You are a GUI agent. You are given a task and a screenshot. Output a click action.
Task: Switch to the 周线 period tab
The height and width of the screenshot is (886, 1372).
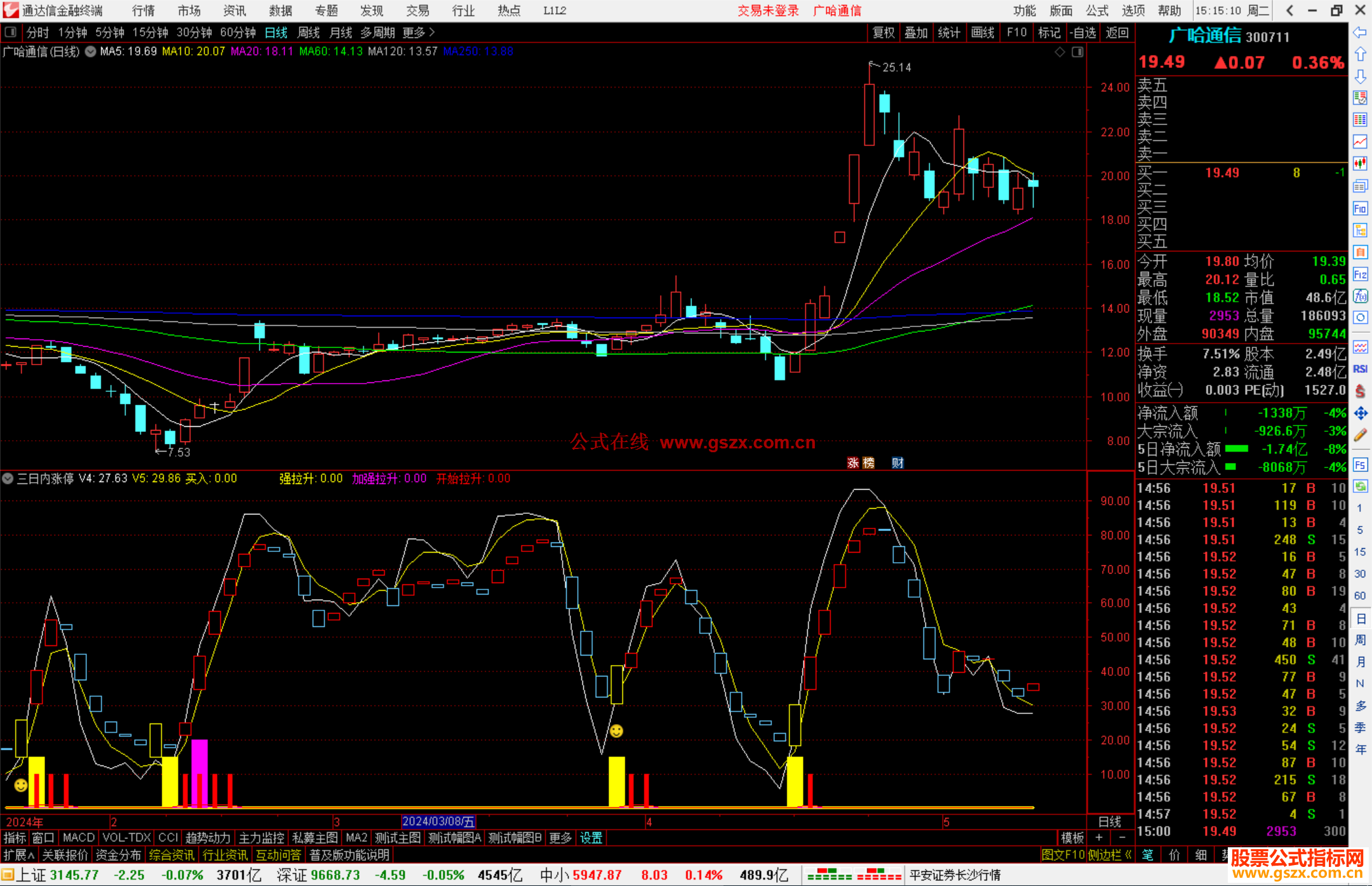(x=308, y=32)
